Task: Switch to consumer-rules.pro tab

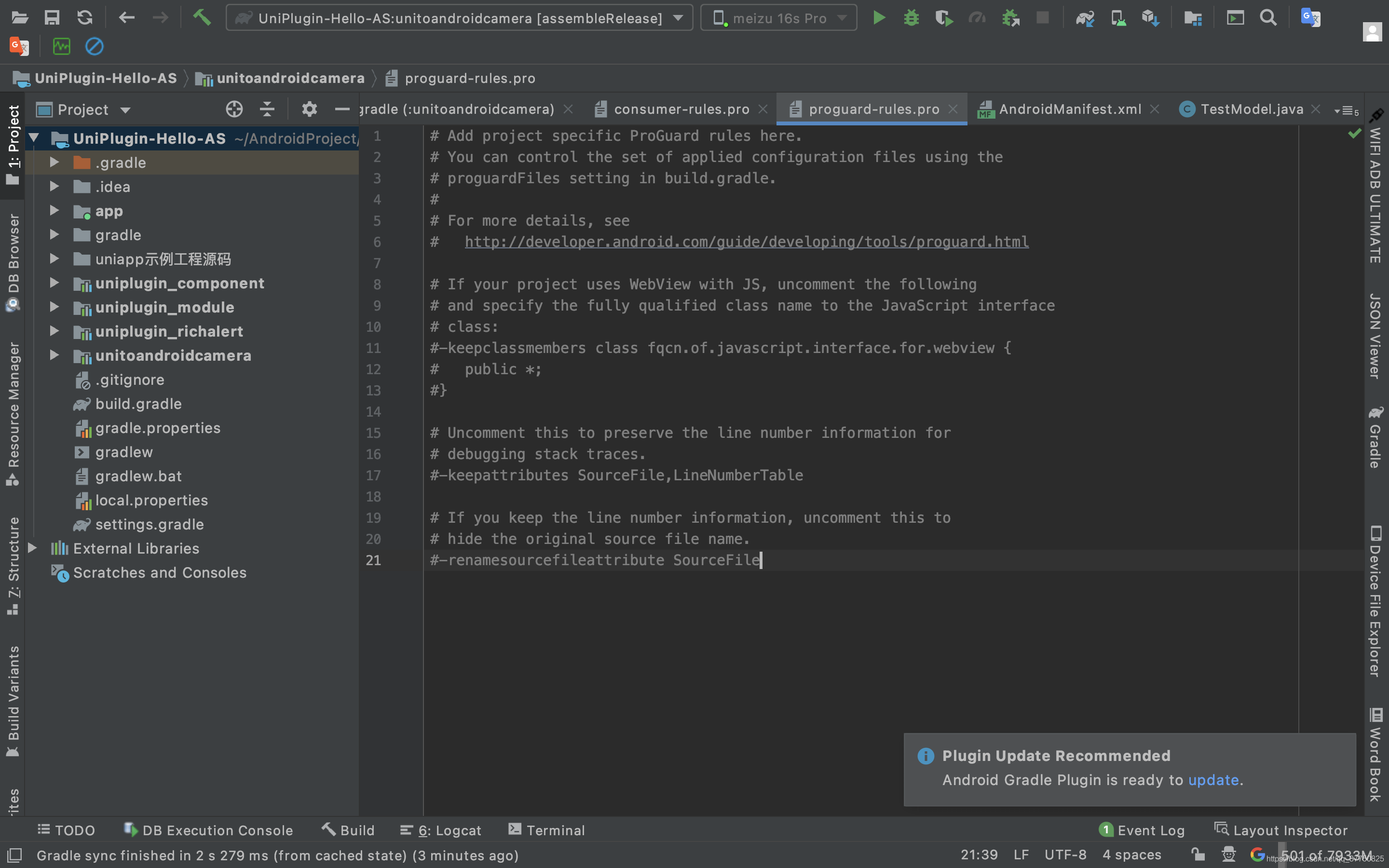Action: tap(681, 109)
